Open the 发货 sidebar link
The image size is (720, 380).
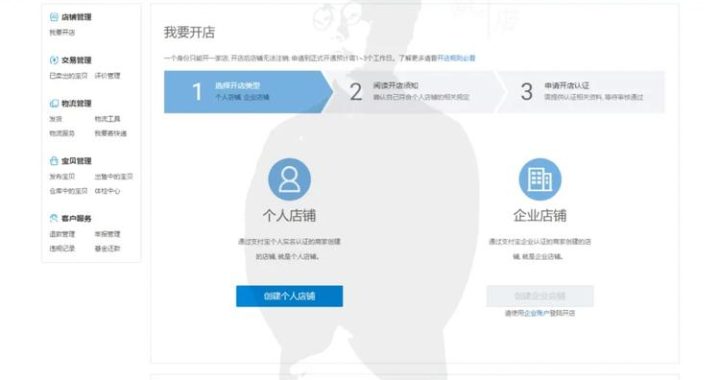click(x=56, y=119)
